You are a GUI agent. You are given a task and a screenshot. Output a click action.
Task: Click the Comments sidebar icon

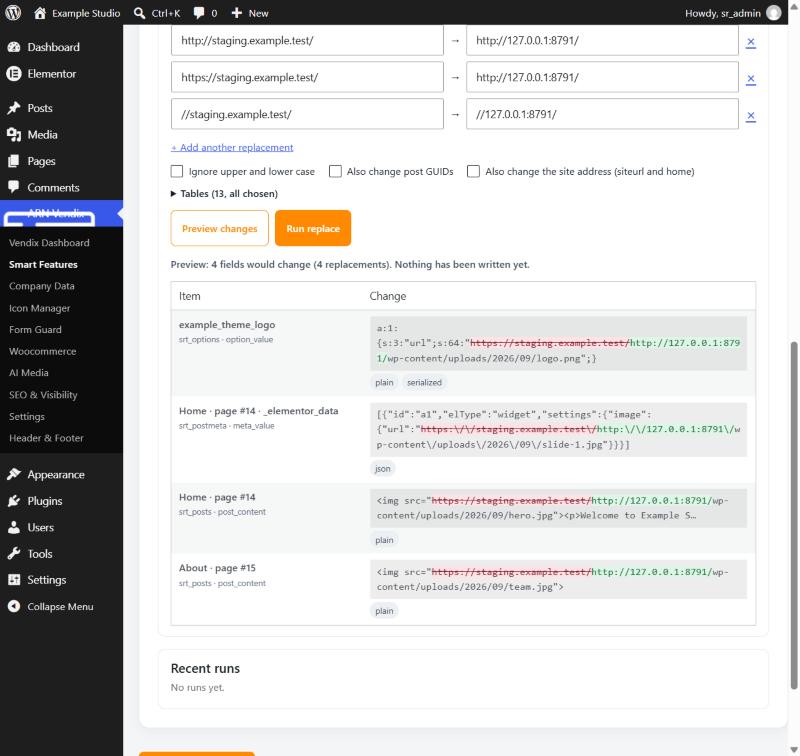[14, 187]
